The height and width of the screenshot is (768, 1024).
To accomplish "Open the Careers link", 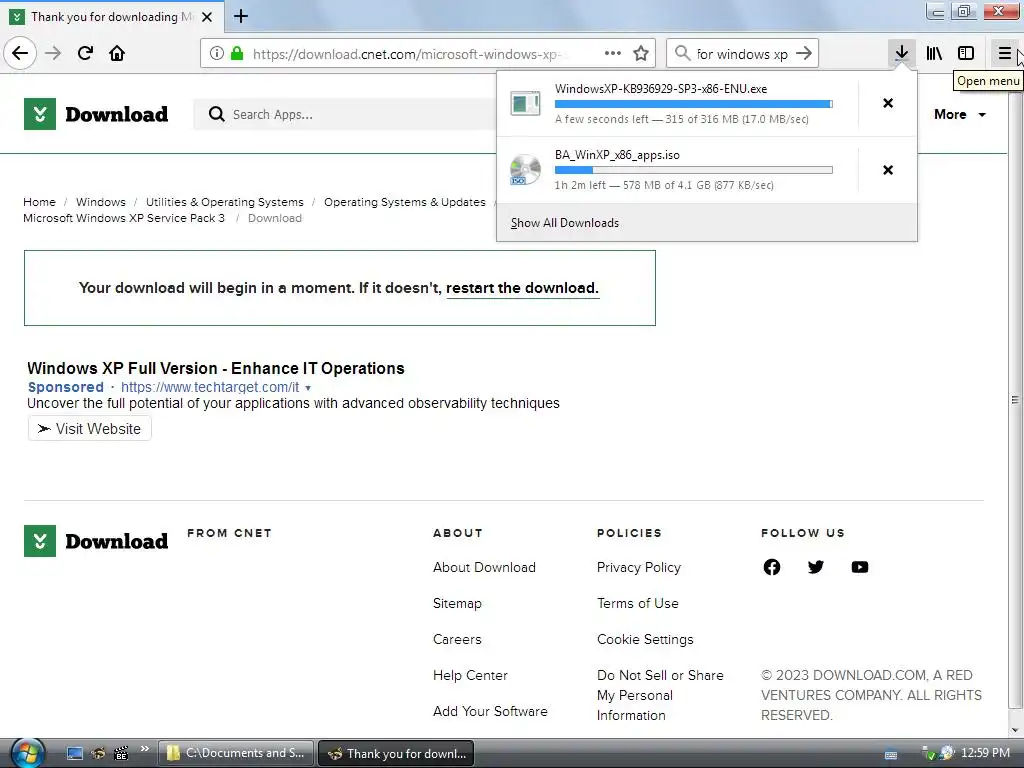I will pyautogui.click(x=457, y=639).
